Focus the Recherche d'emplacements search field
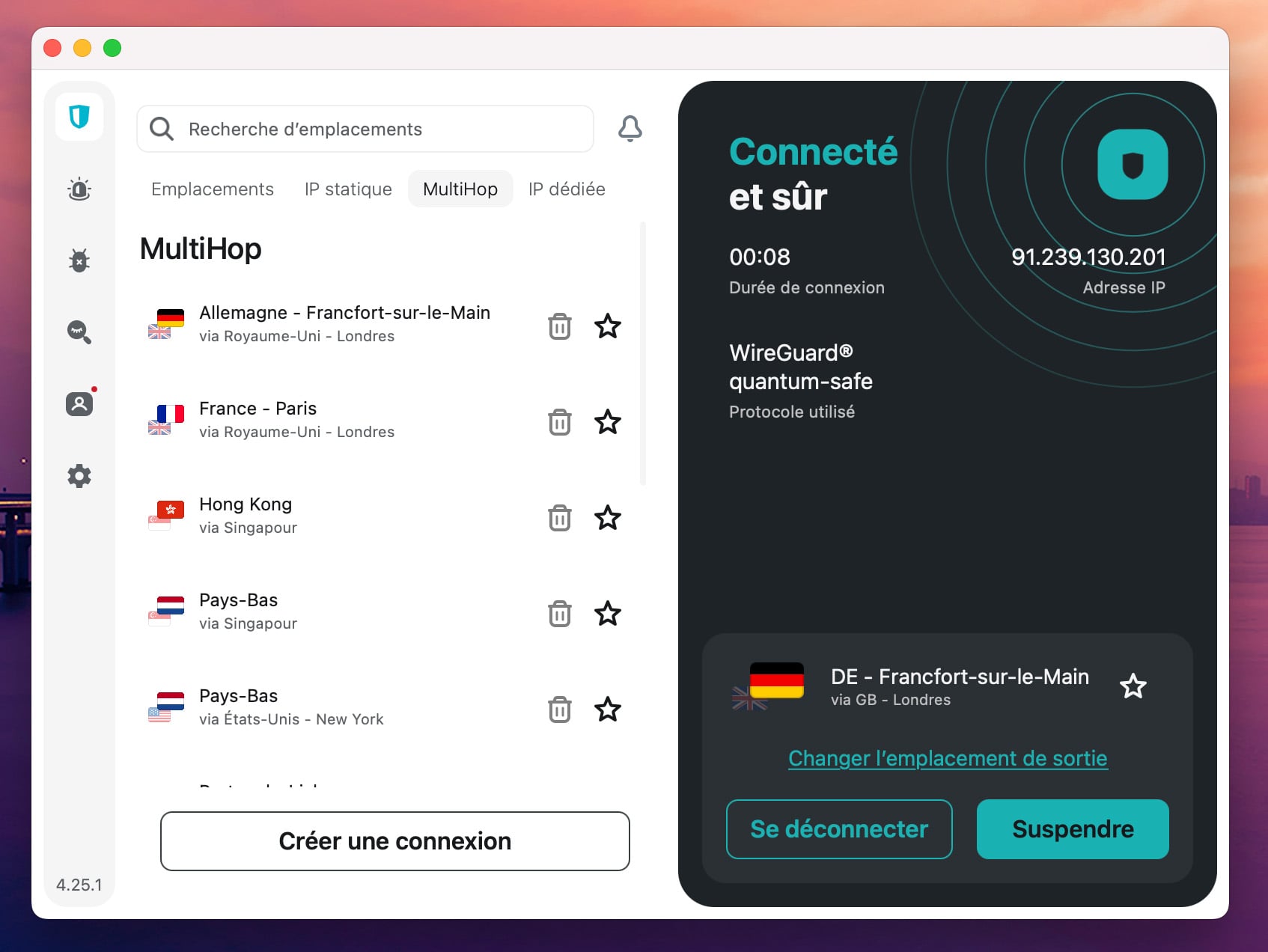This screenshot has height=952, width=1268. (x=365, y=129)
